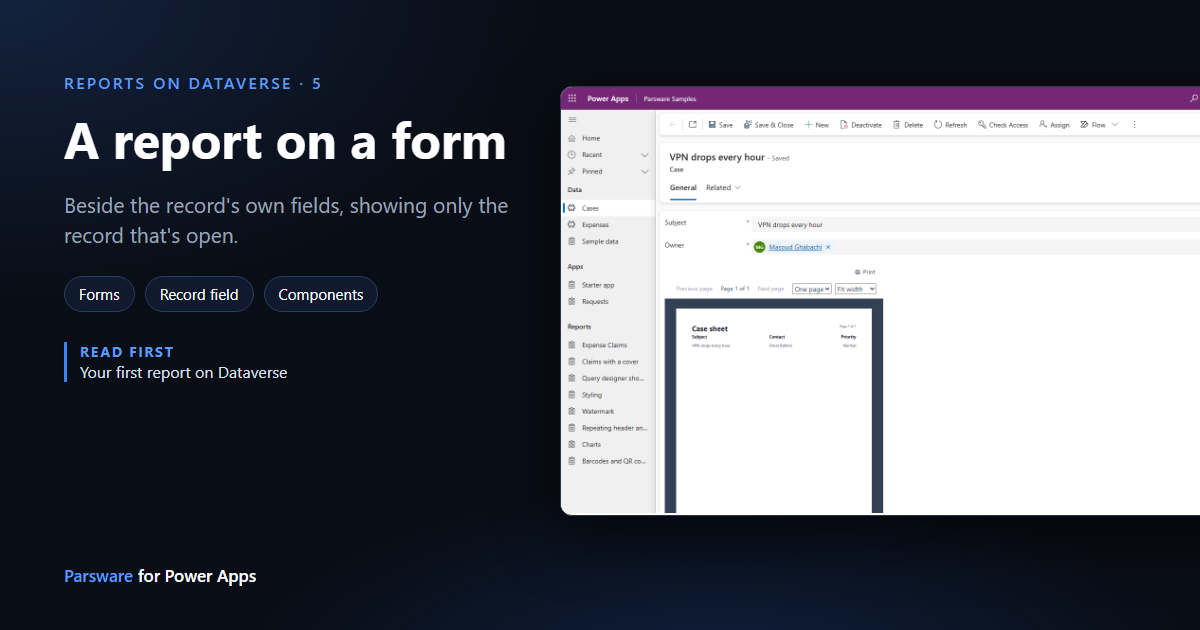
Task: Click the Refresh circular arrow icon
Action: [x=938, y=125]
